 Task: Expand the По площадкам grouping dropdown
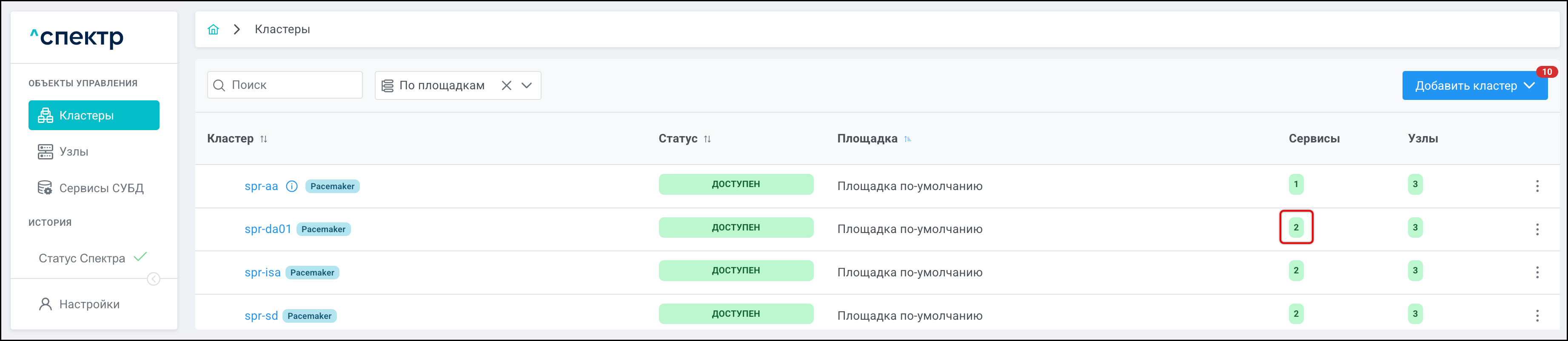point(527,86)
